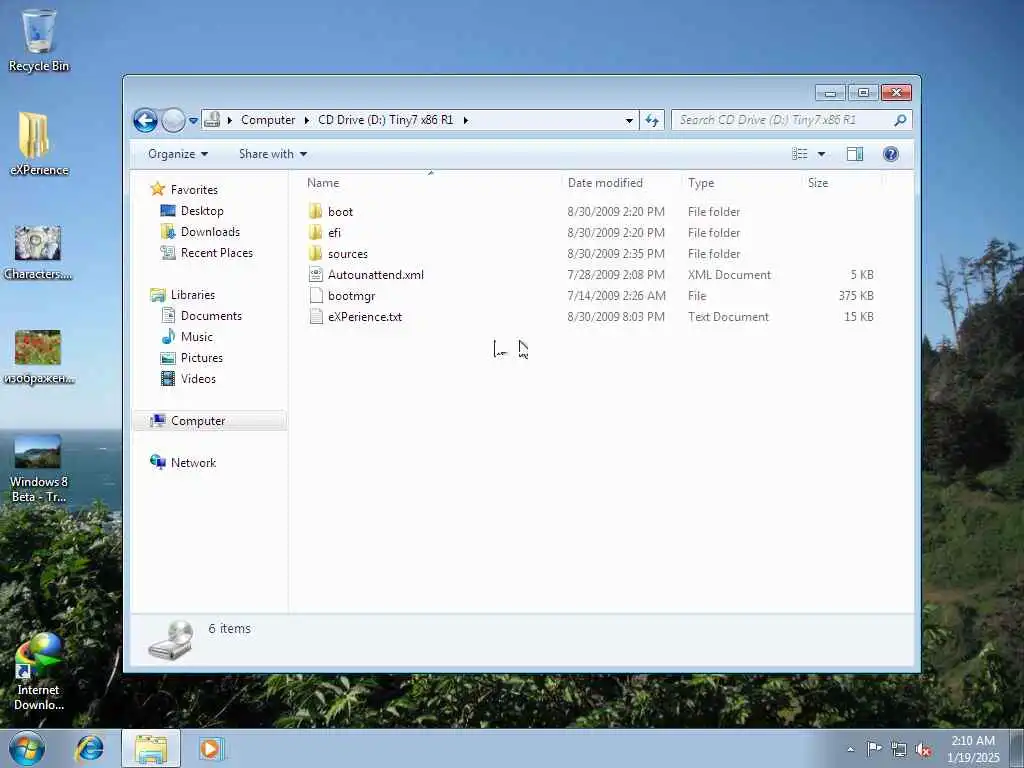Image resolution: width=1024 pixels, height=768 pixels.
Task: Sort by Name column header
Action: (x=323, y=183)
